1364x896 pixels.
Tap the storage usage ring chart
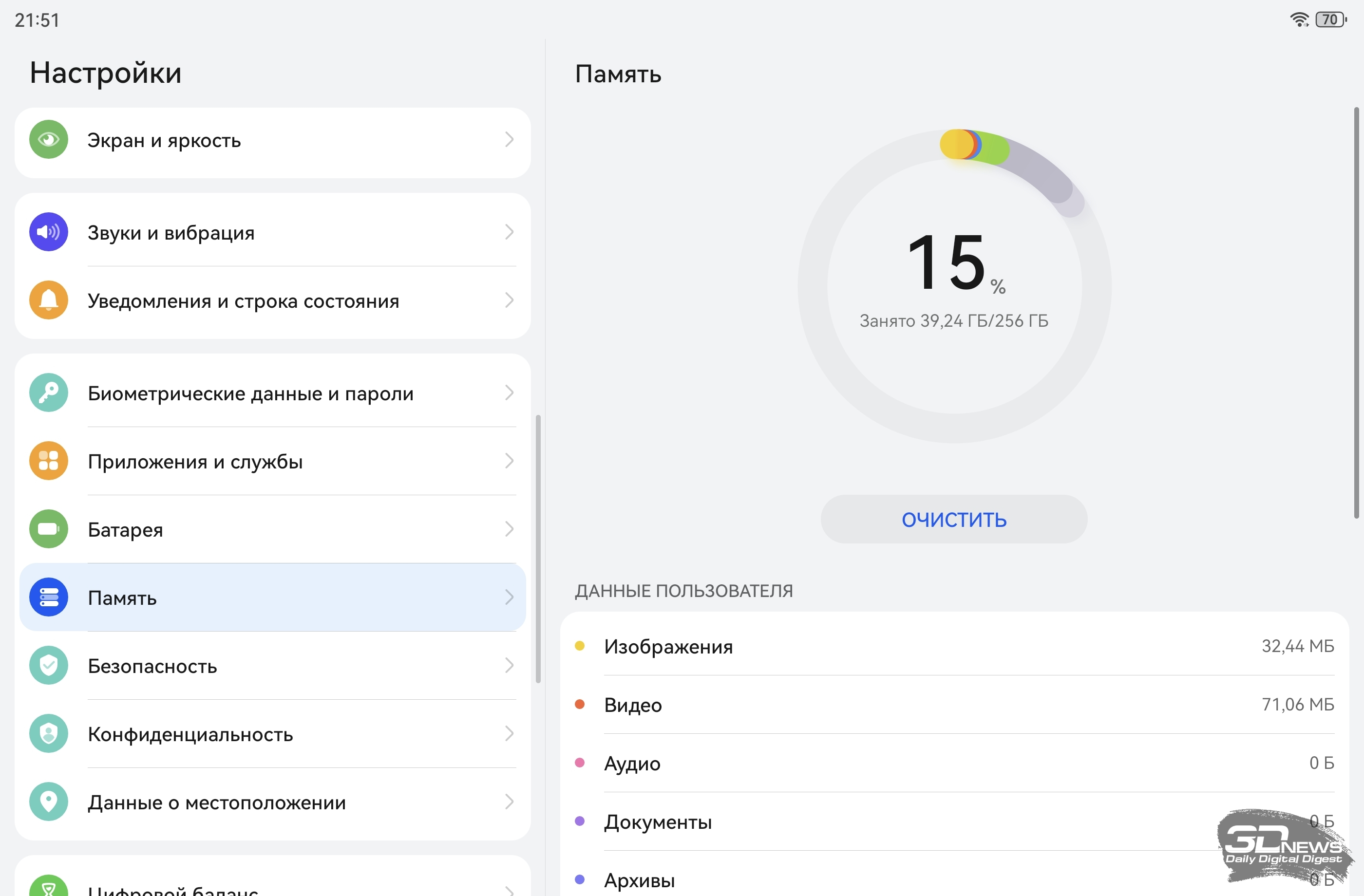954,286
